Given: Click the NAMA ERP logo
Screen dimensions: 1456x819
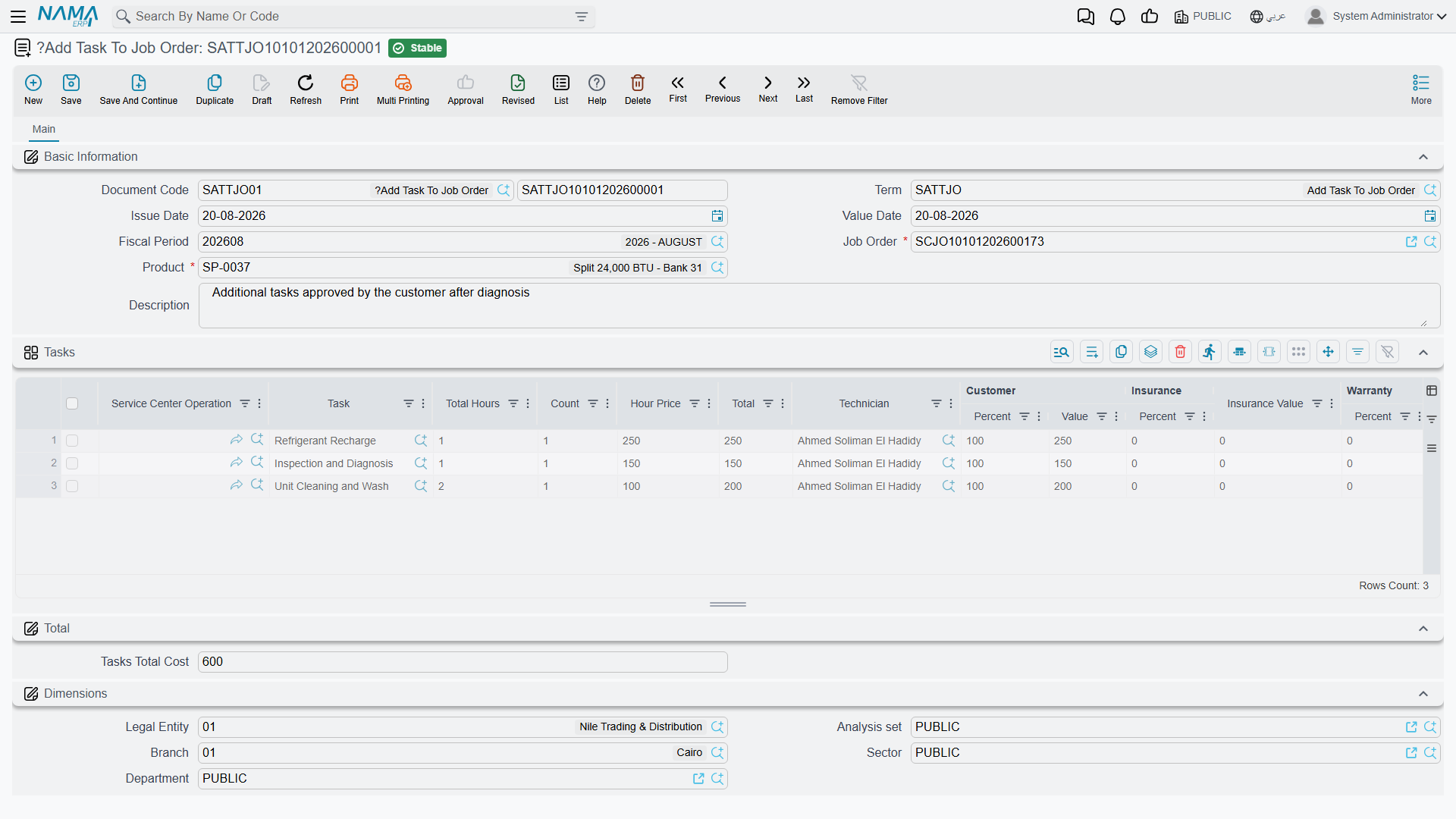Looking at the screenshot, I should (x=68, y=16).
